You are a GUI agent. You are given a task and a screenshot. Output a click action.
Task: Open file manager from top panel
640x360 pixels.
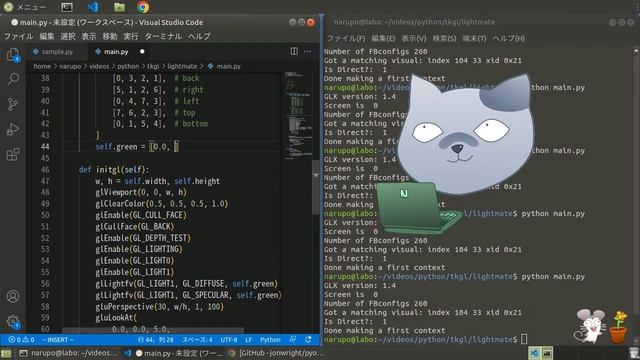[x=119, y=7]
